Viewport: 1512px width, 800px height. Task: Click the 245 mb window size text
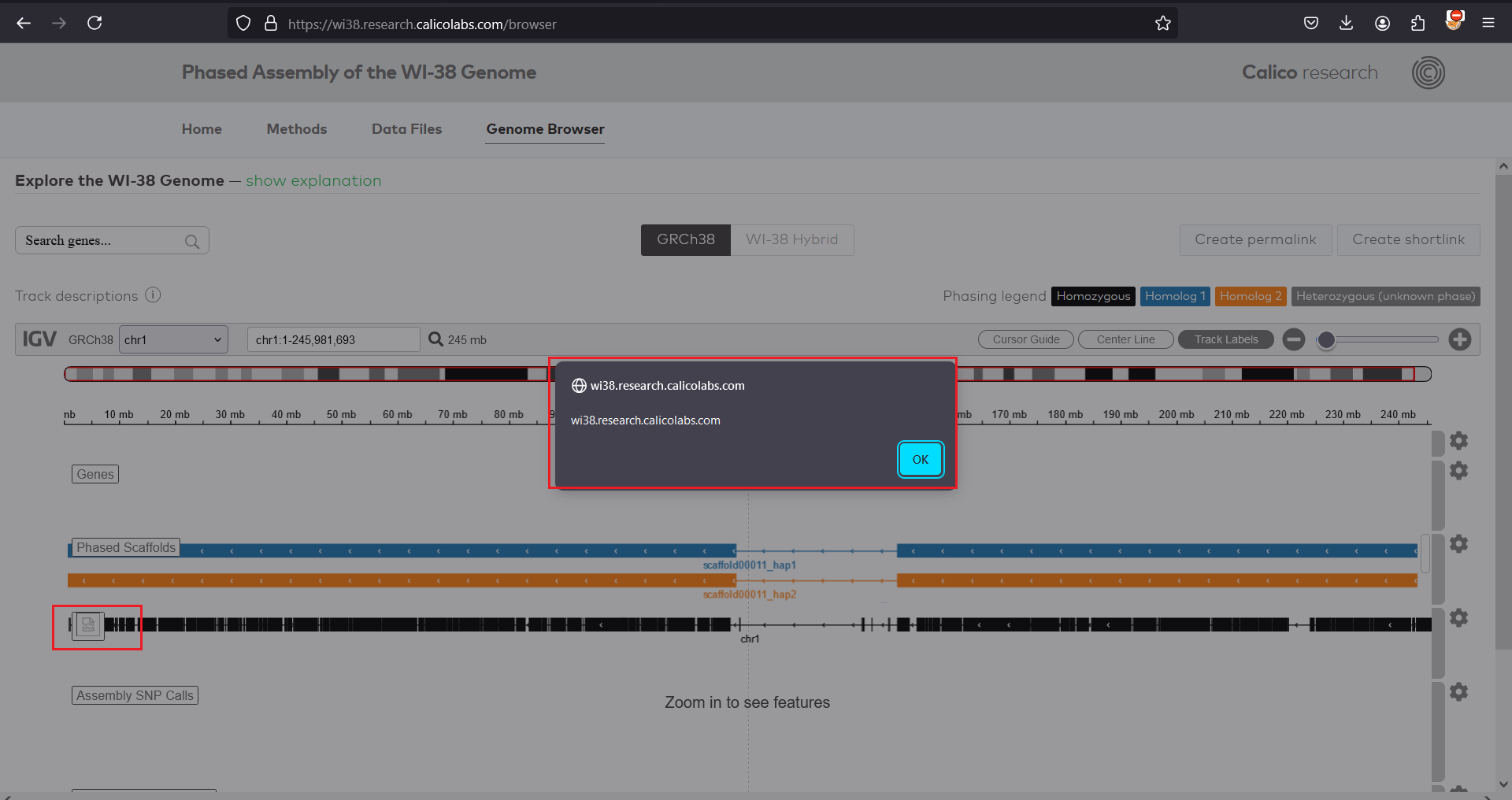467,340
